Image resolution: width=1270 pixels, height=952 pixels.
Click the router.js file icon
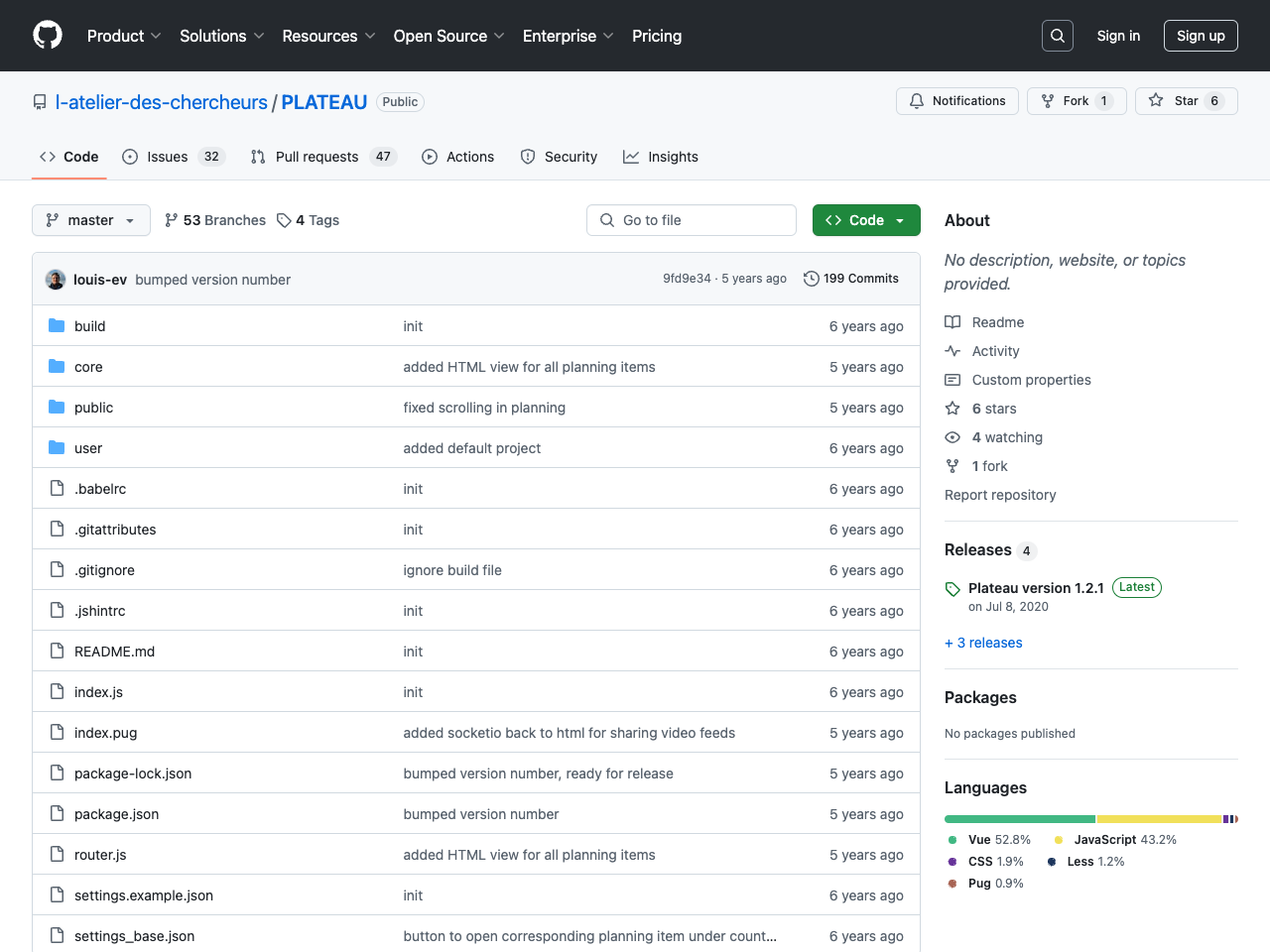[57, 855]
